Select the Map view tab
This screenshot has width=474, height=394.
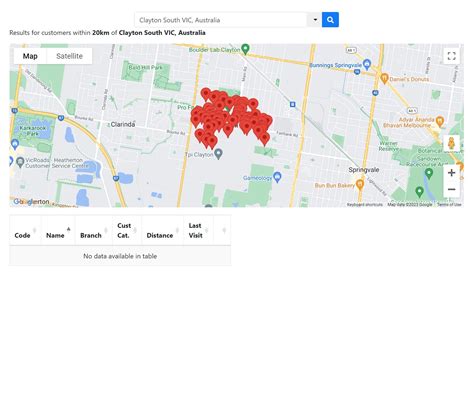(30, 56)
